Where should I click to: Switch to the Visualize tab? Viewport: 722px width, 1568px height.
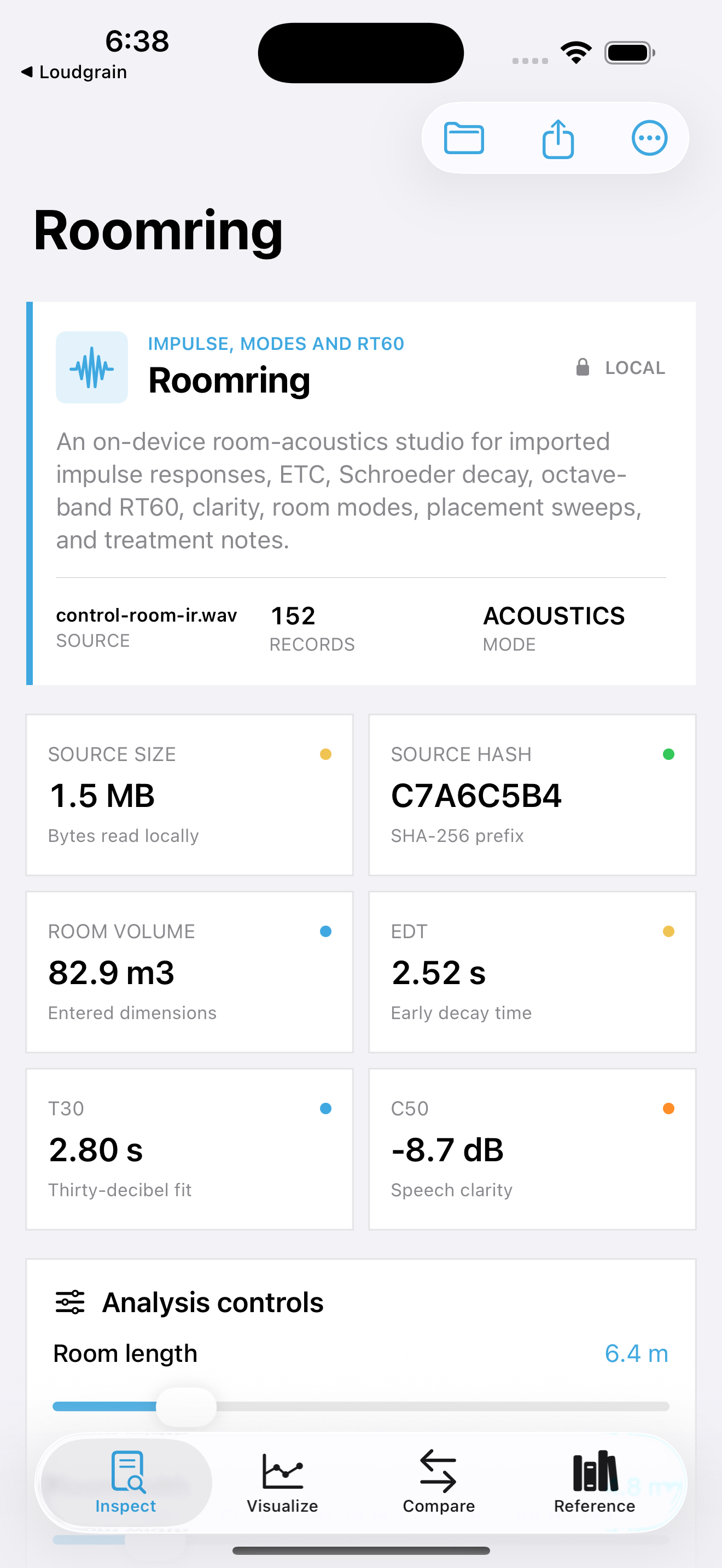[x=282, y=1482]
